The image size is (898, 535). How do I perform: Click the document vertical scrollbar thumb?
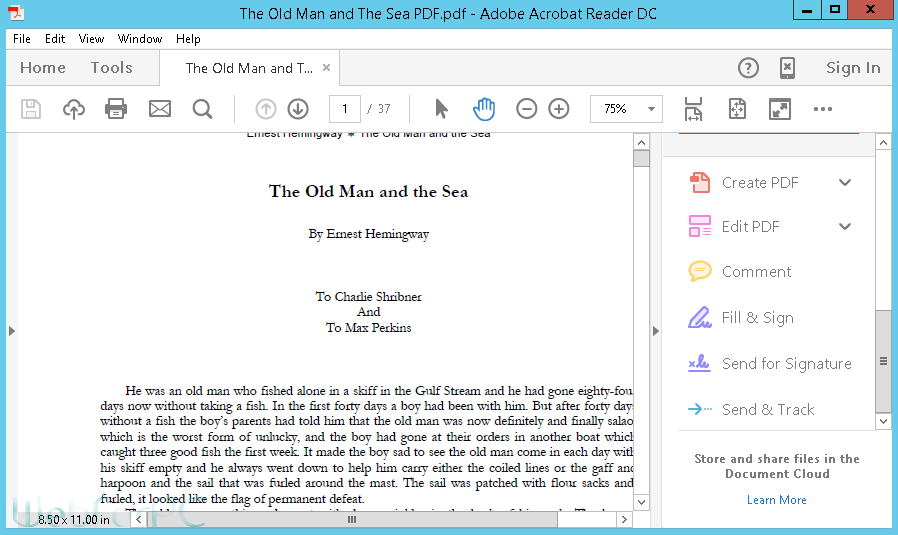[641, 159]
